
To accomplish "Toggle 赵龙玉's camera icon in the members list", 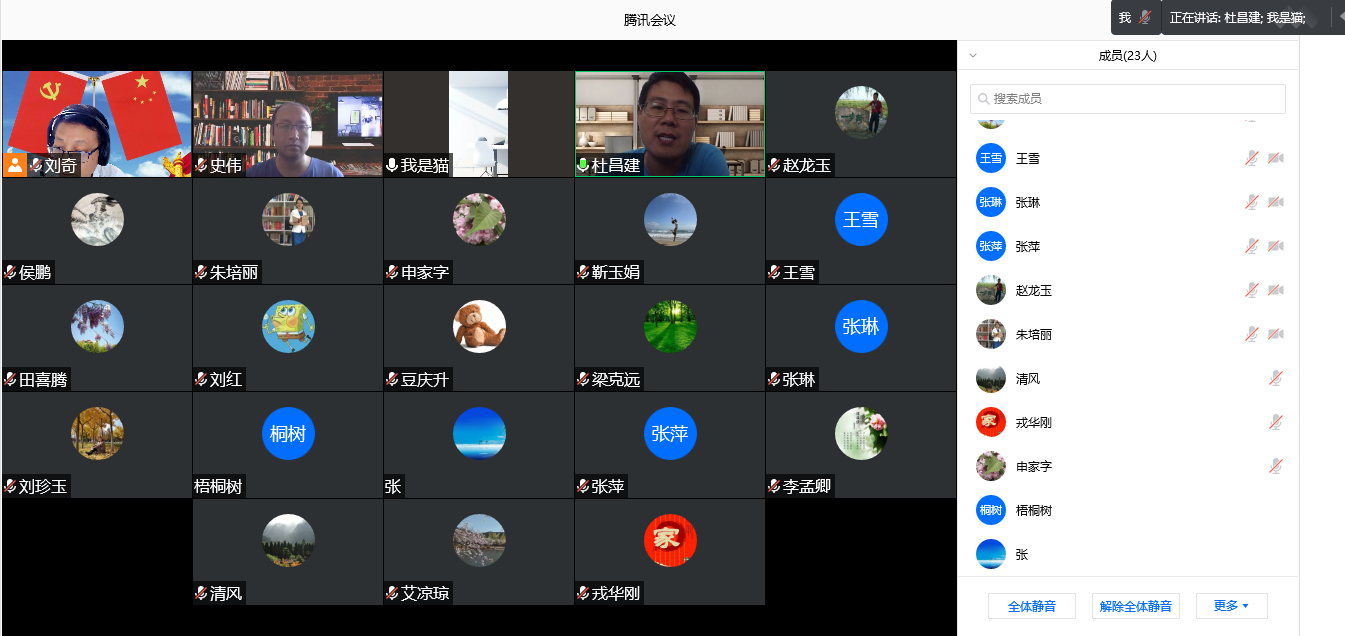I will pyautogui.click(x=1276, y=290).
